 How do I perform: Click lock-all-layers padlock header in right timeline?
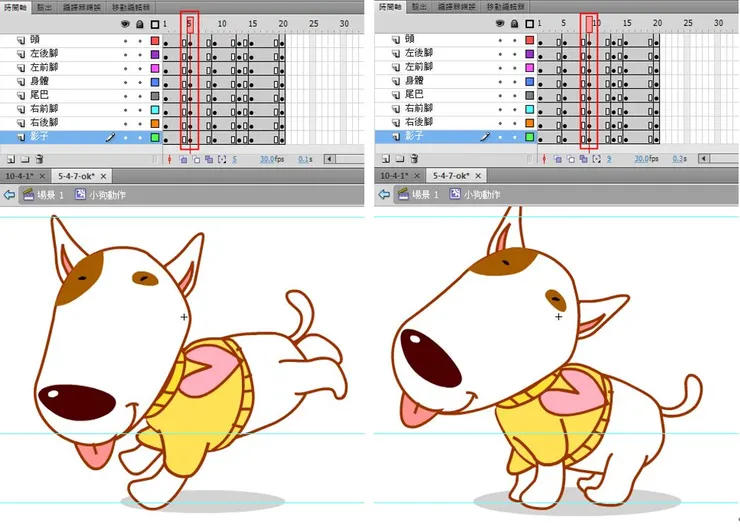[514, 24]
